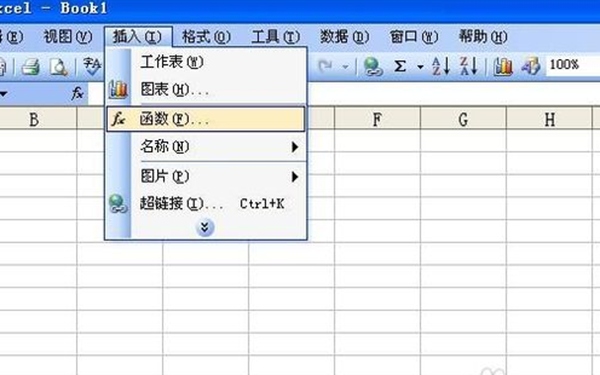Open 图片(P) submenu
600x375 pixels.
[206, 176]
